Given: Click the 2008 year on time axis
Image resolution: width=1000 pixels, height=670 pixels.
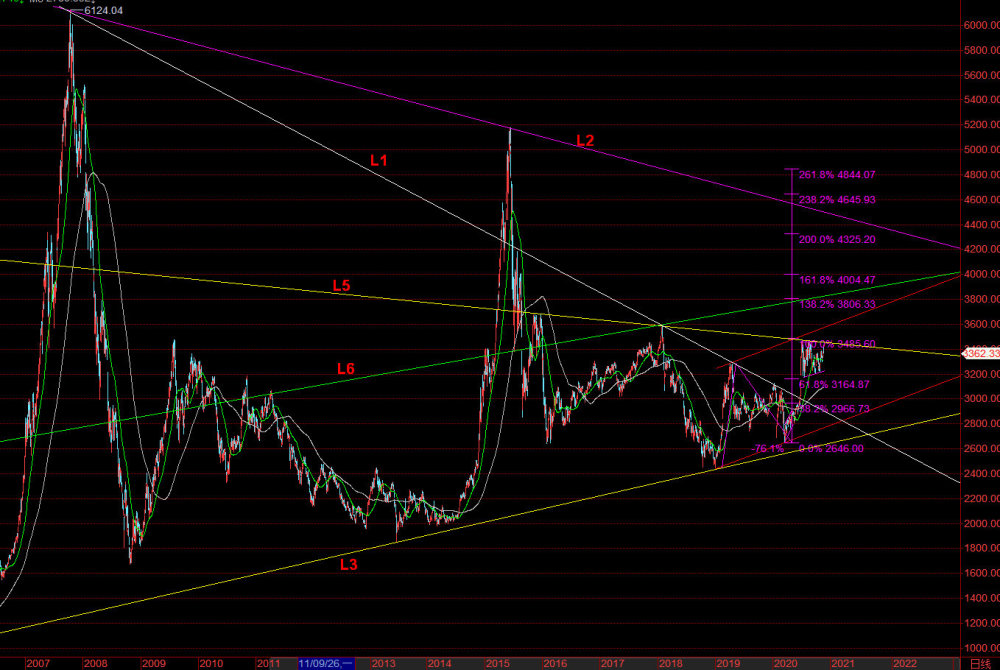Looking at the screenshot, I should point(95,664).
